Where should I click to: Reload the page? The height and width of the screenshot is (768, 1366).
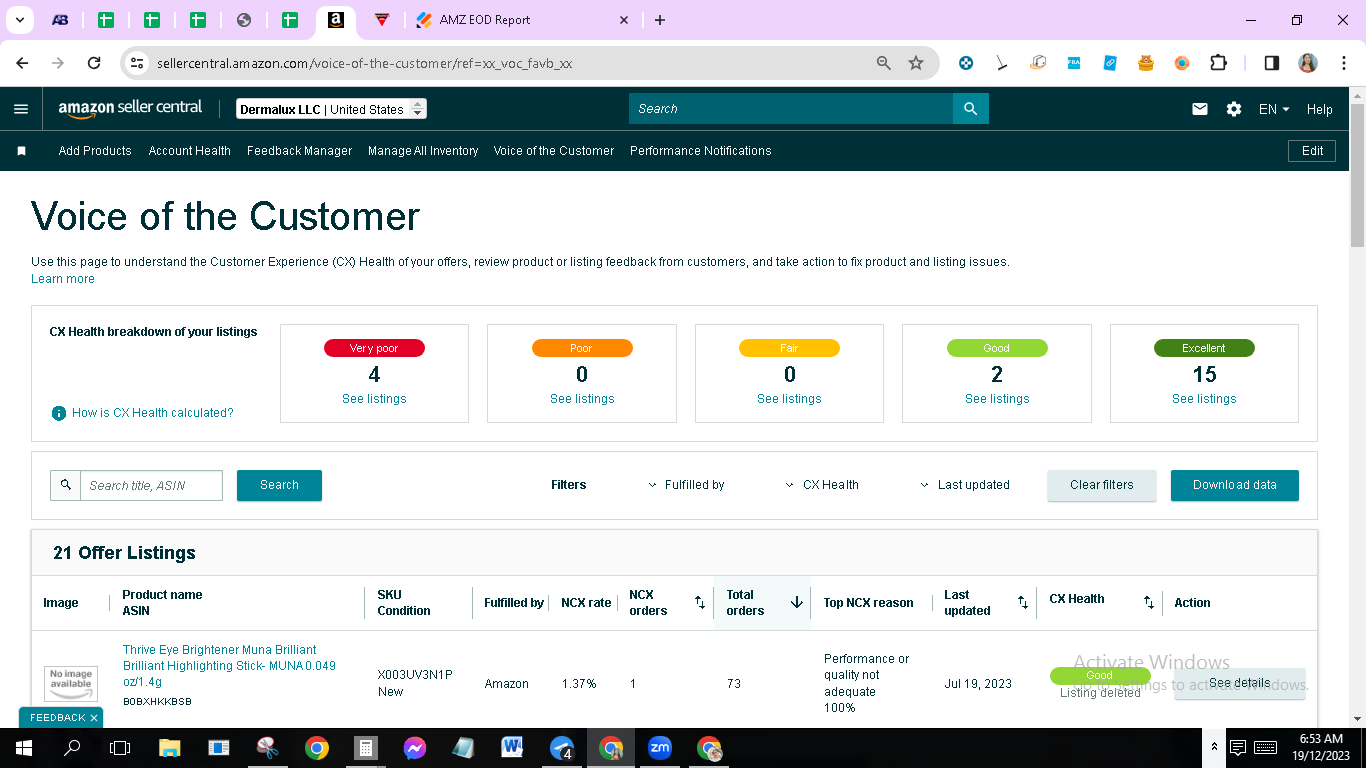94,63
